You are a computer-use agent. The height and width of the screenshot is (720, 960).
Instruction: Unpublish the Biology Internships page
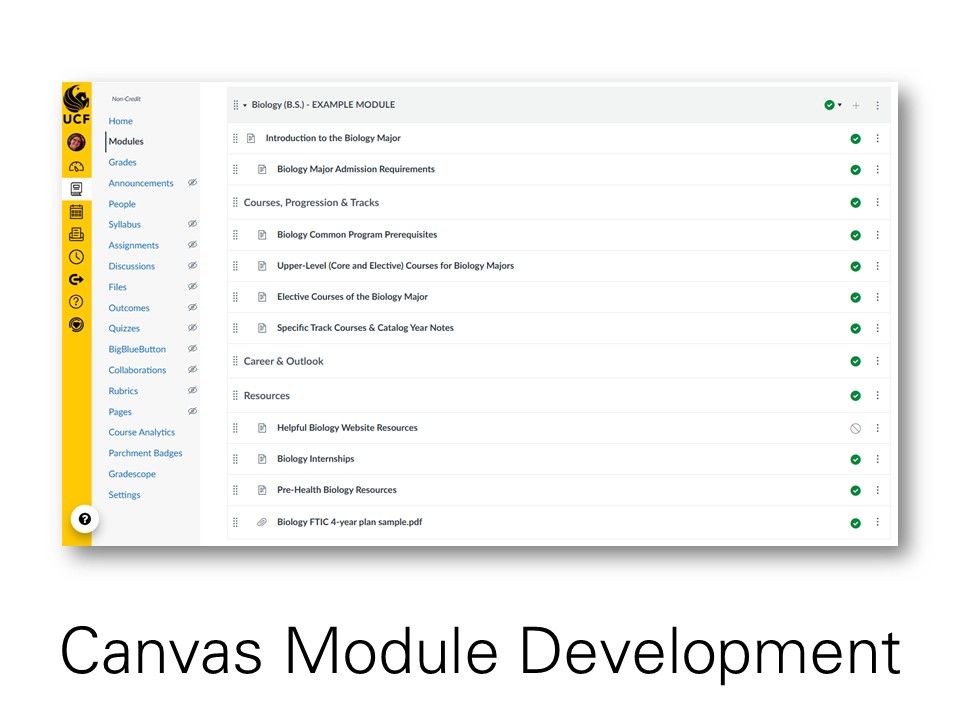(x=856, y=458)
